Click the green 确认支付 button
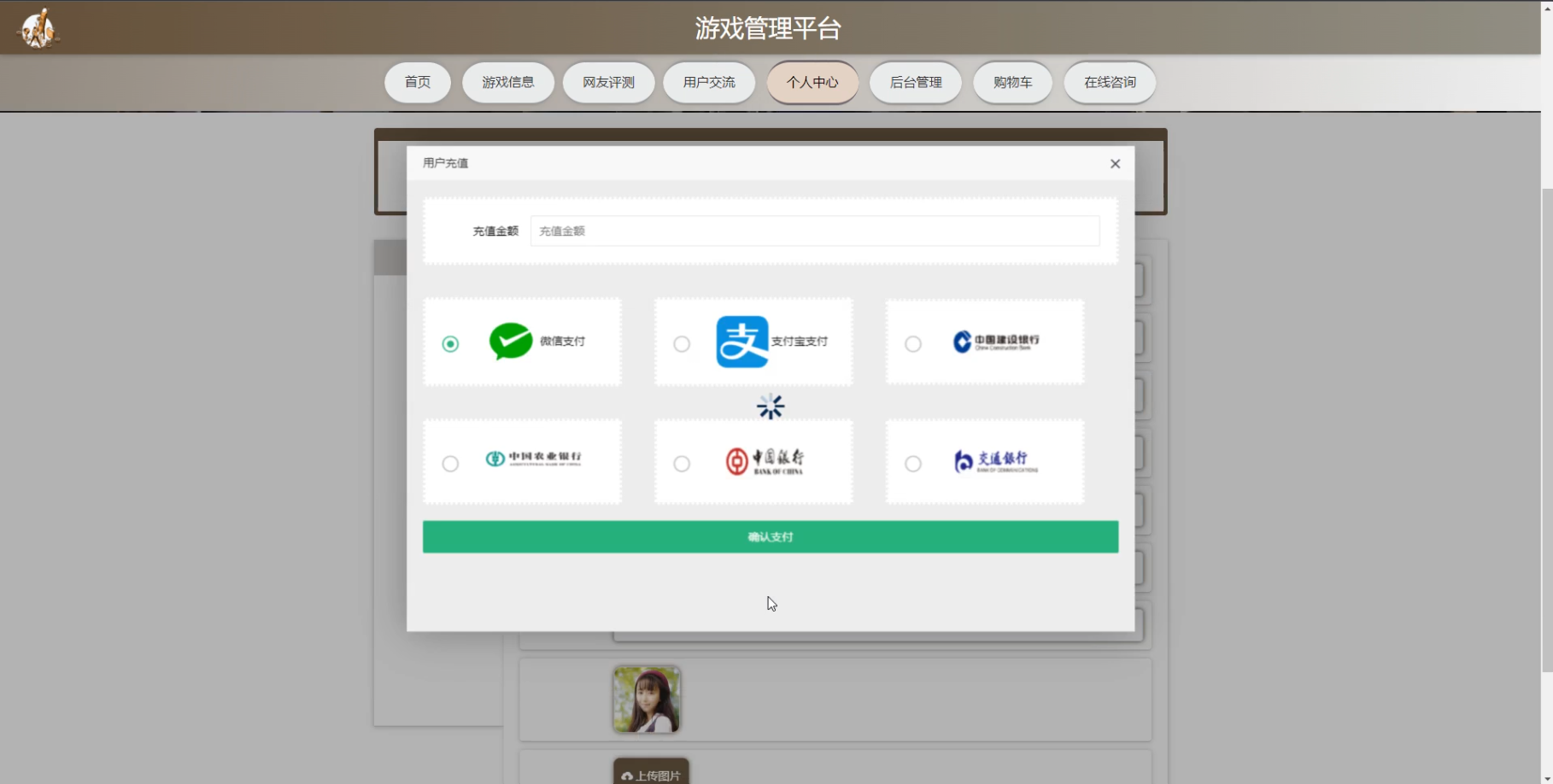 click(771, 536)
